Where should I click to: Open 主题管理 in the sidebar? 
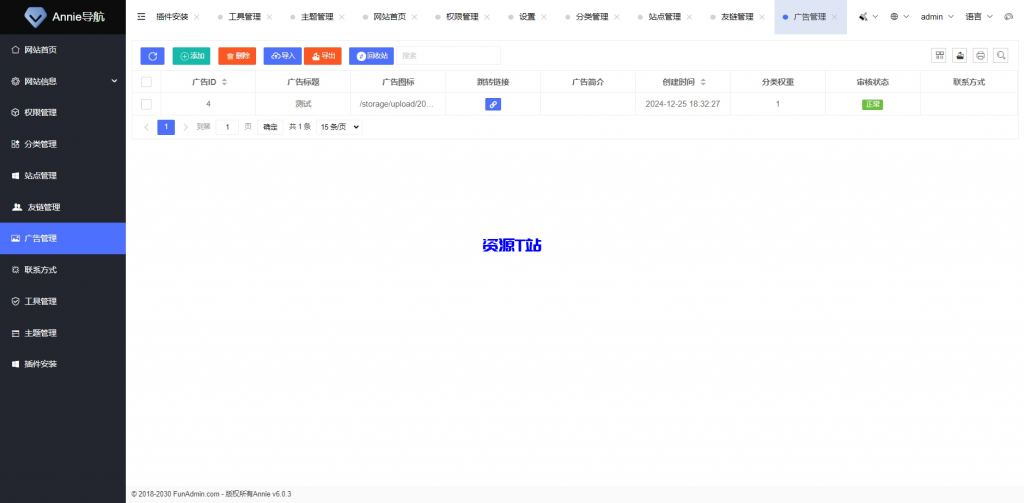[63, 333]
